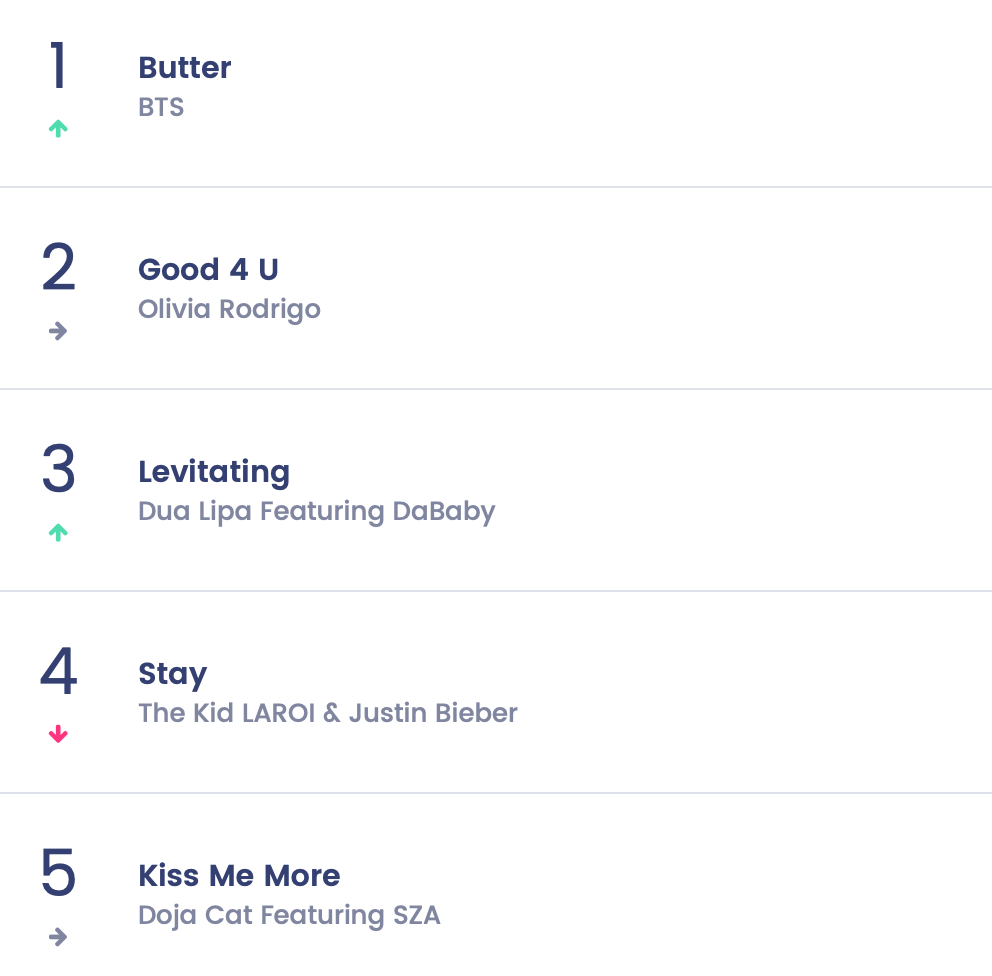992x976 pixels.
Task: Click the pink down arrow under rank 4
Action: click(58, 734)
